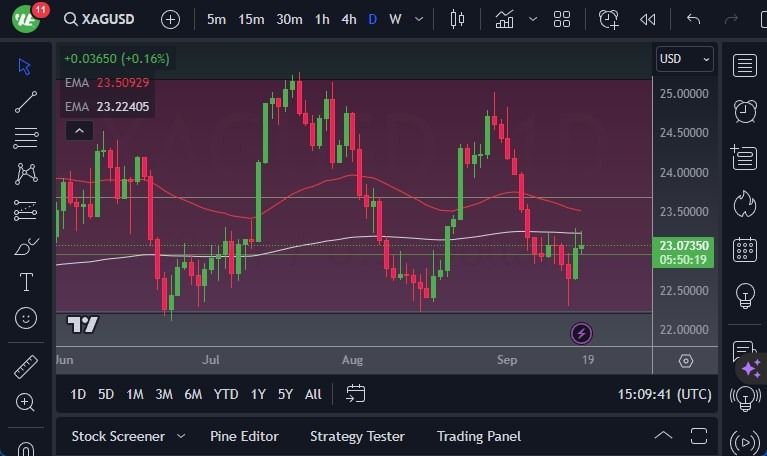Expand the Stock Screener dropdown arrow
Image resolution: width=767 pixels, height=456 pixels.
tap(181, 436)
